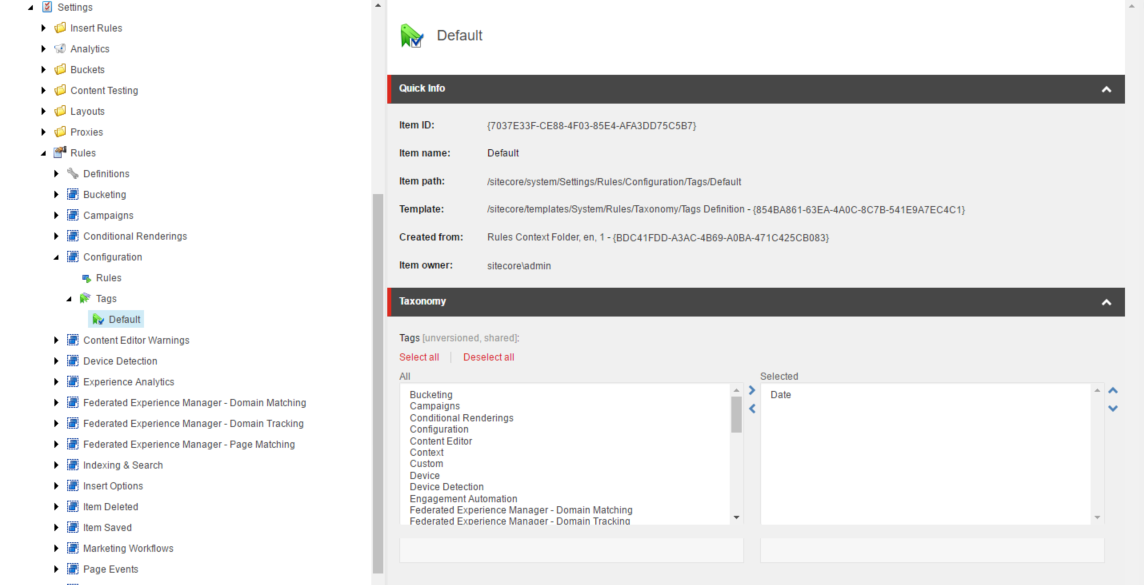Expand the Analytics node
1144x585 pixels.
(44, 49)
